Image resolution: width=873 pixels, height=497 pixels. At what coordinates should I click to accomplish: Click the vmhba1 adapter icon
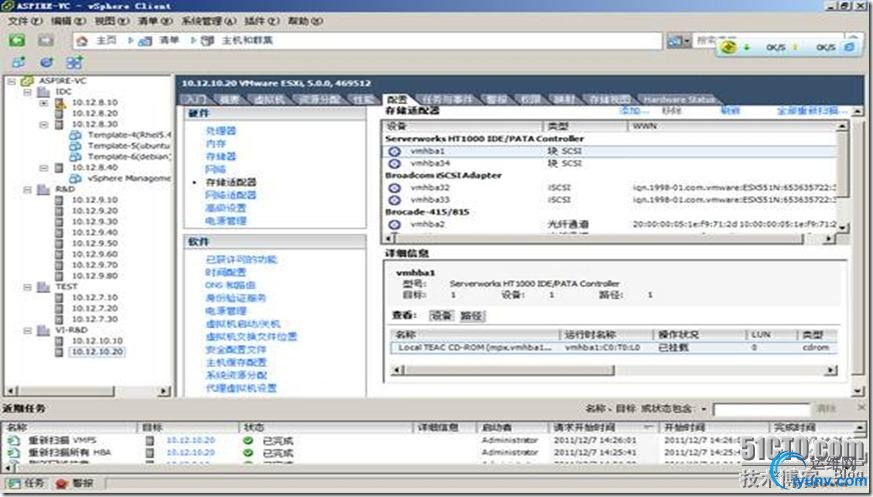point(395,151)
